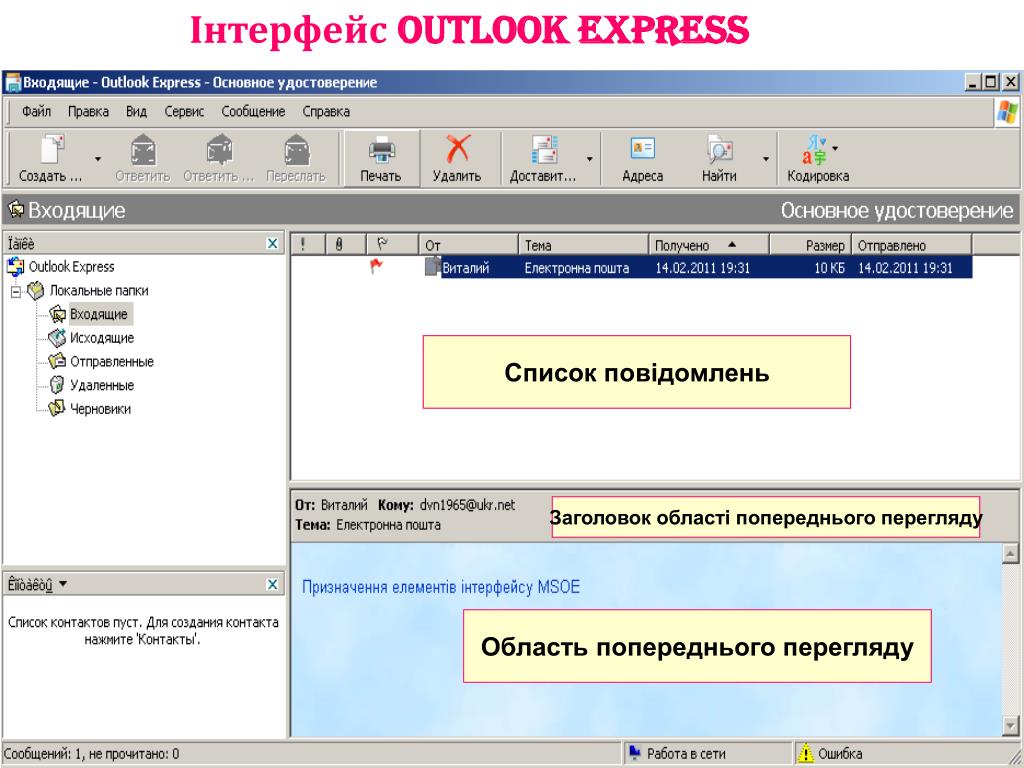Open the Найти dropdown arrow

pos(765,159)
